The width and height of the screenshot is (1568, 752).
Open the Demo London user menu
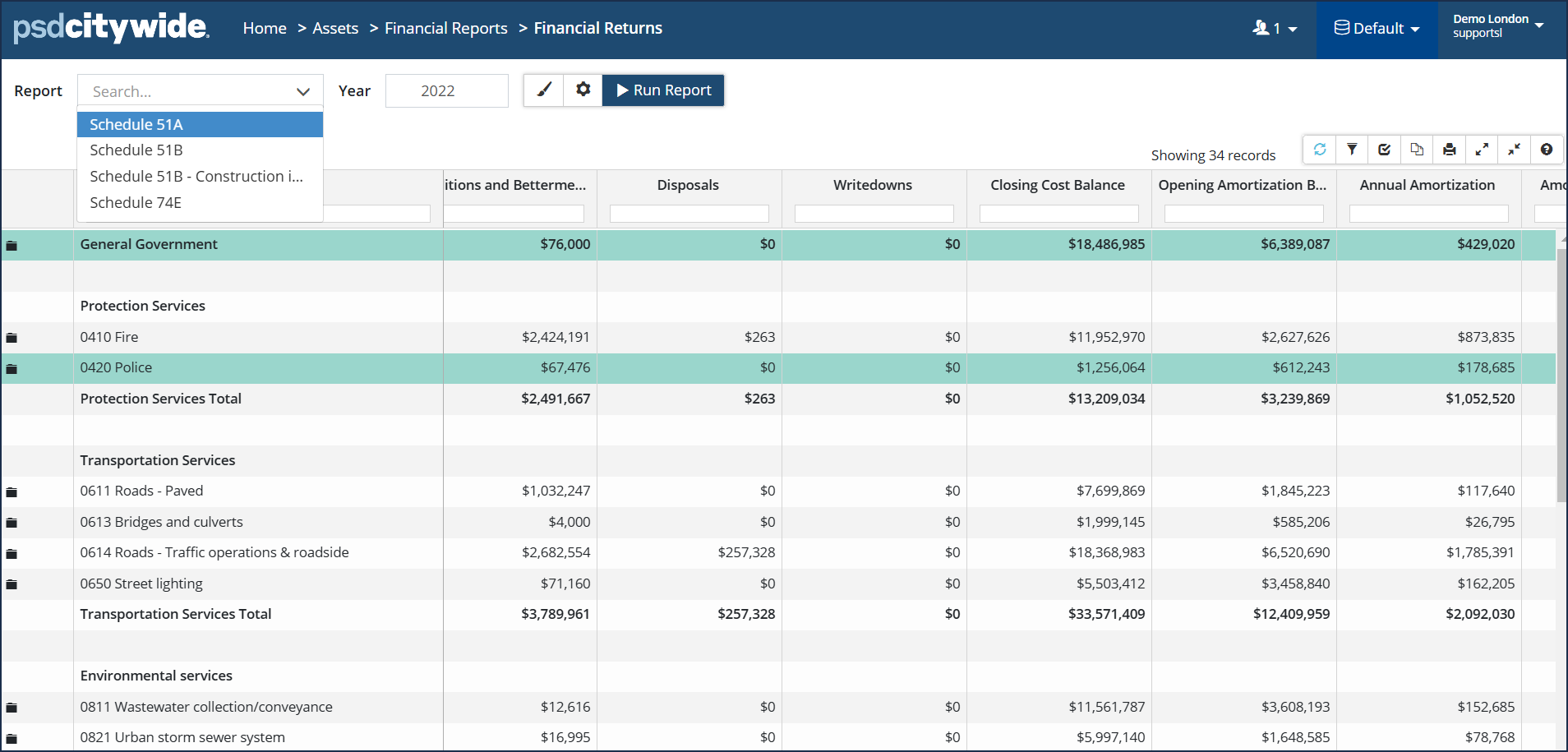point(1497,26)
